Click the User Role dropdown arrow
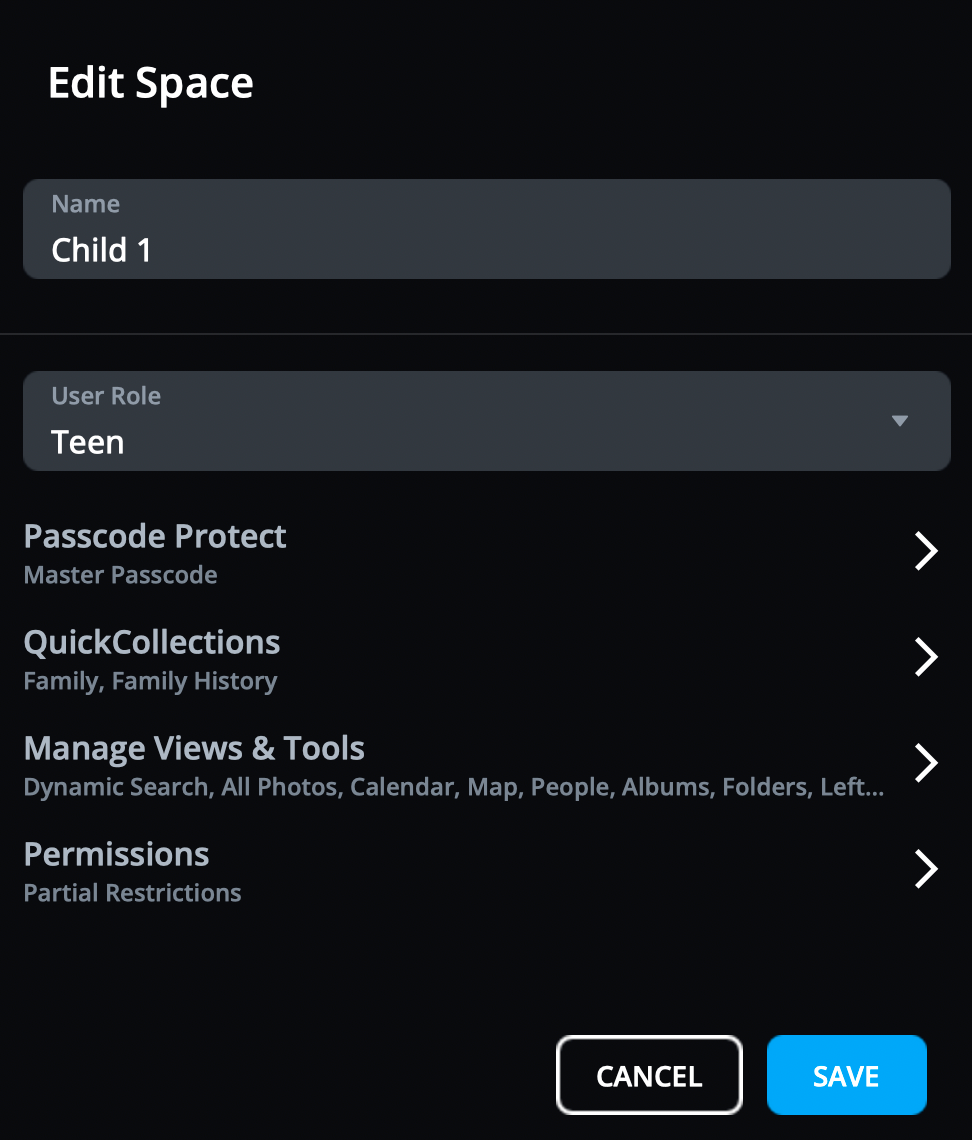Image resolution: width=972 pixels, height=1140 pixels. pyautogui.click(x=899, y=421)
